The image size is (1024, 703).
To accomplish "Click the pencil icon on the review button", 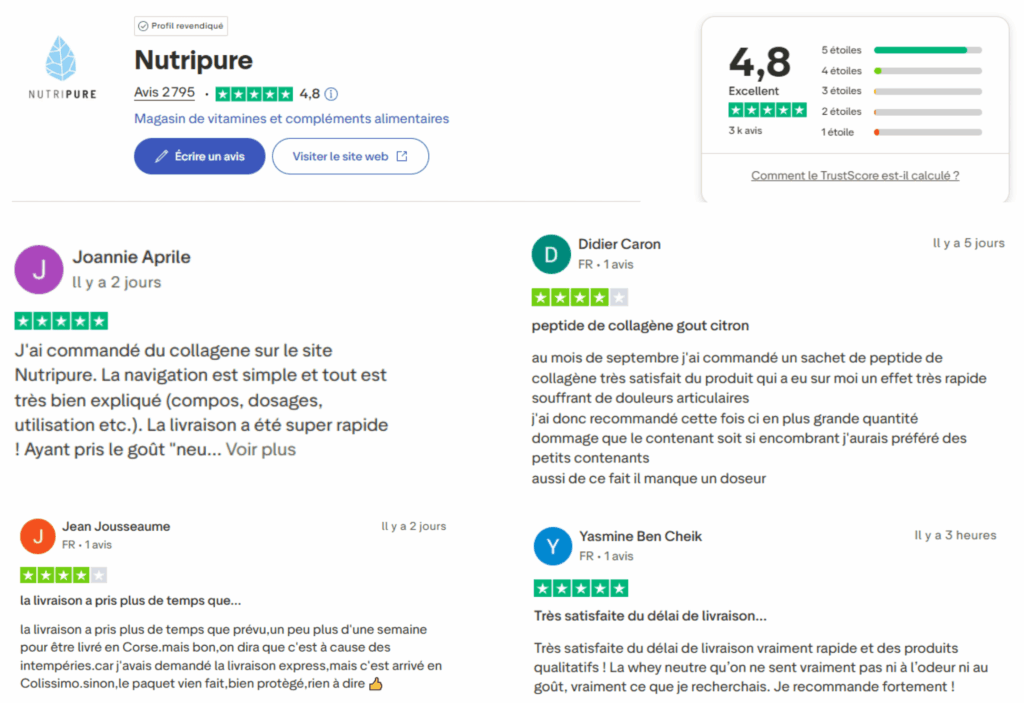I will 161,156.
